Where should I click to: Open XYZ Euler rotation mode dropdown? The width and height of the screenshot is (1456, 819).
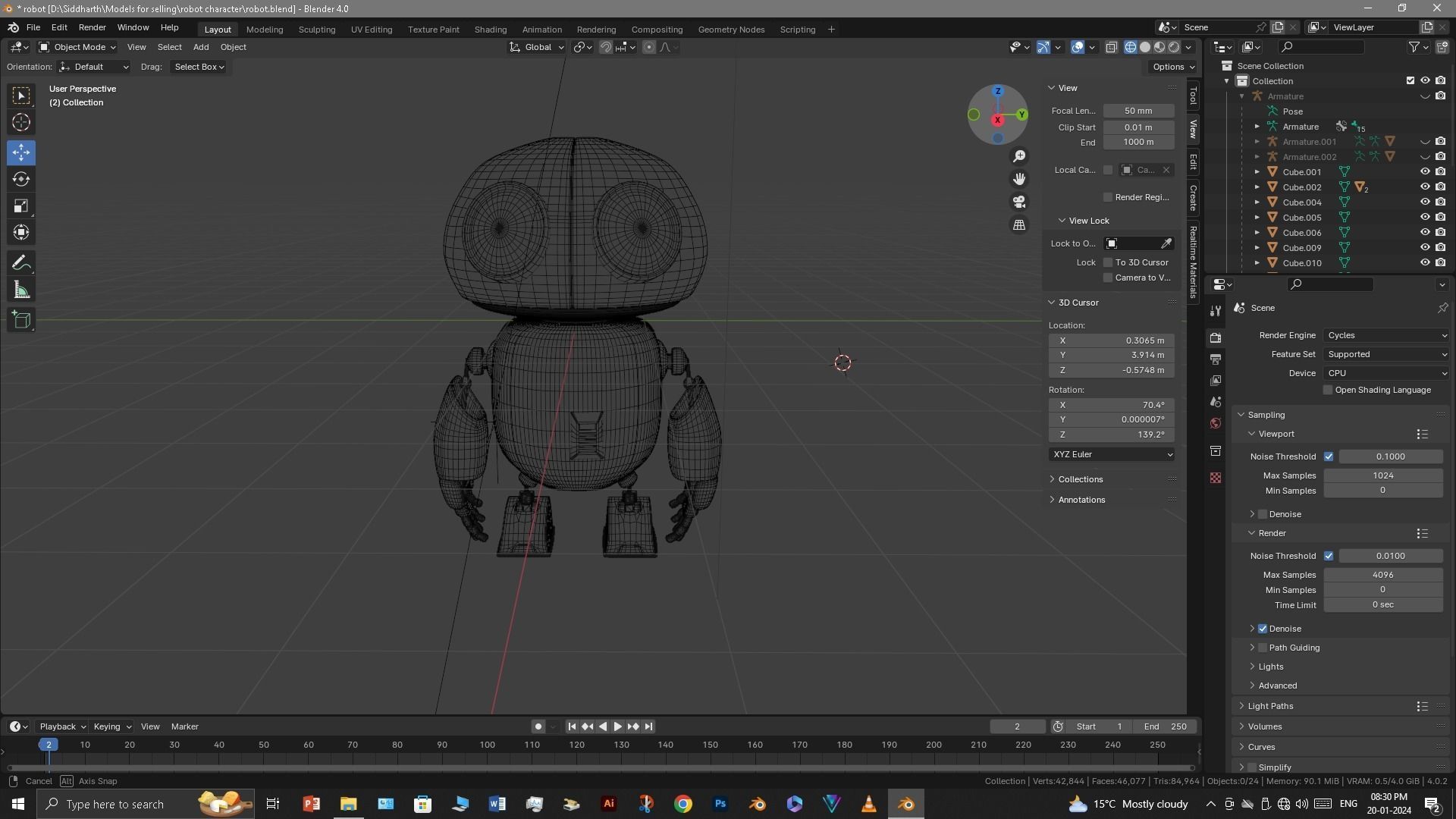1112,454
